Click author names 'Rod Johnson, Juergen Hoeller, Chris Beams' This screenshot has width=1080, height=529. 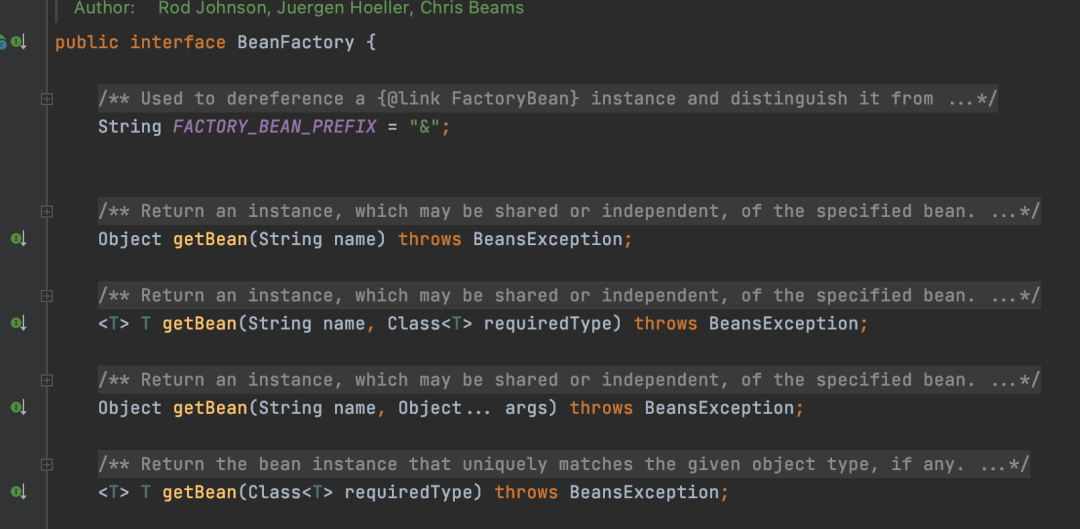pyautogui.click(x=341, y=8)
